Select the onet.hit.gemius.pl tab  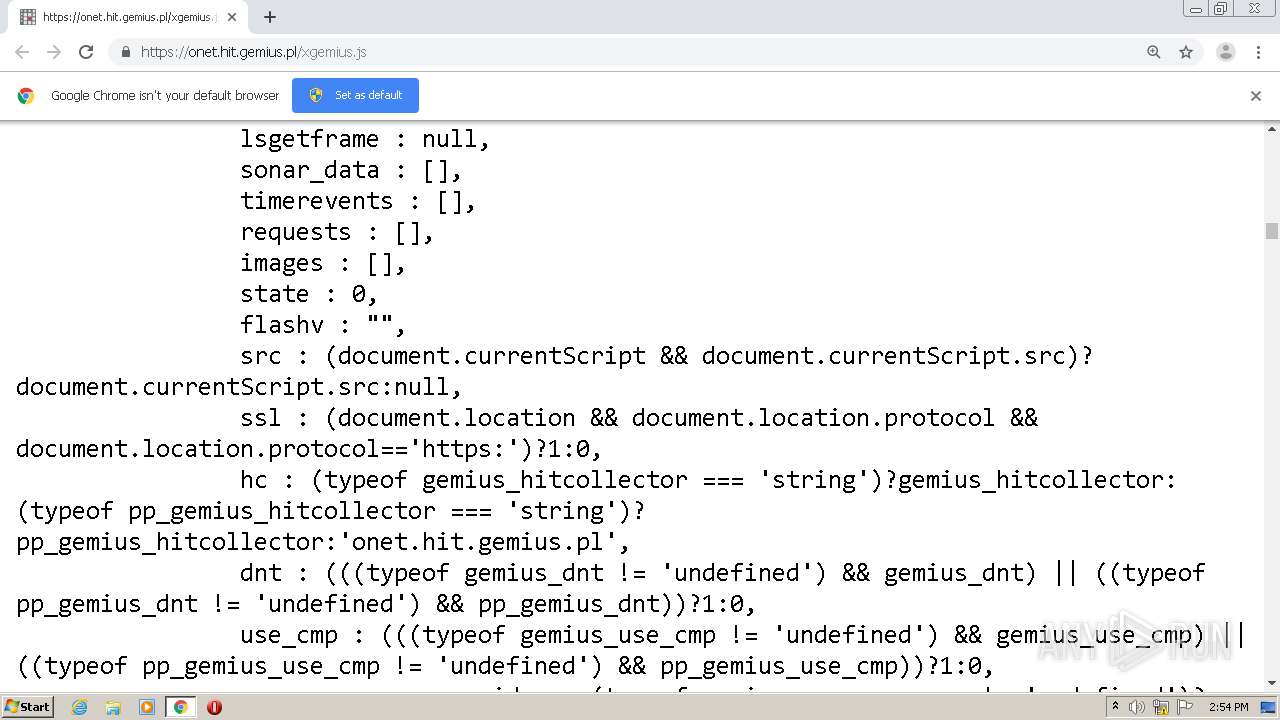[128, 17]
